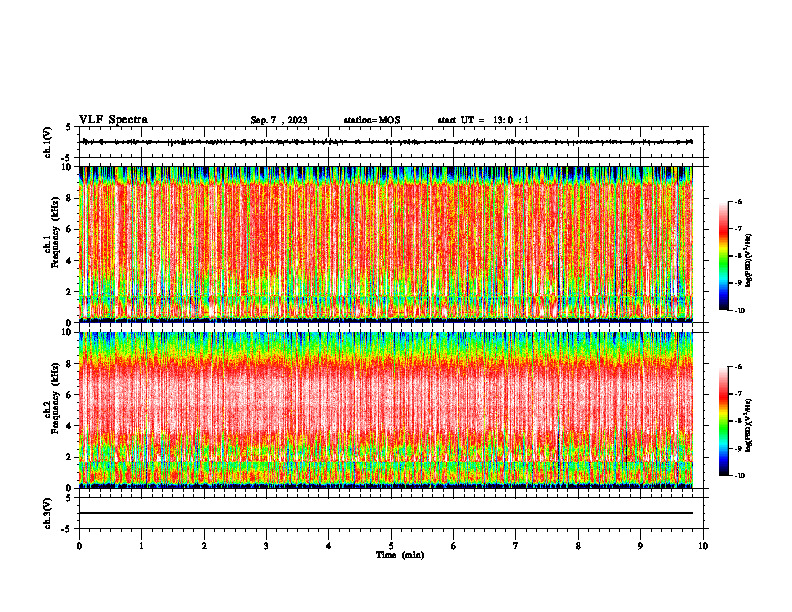
Task: Click the "-10" label on ch.1 colorbar
Action: point(739,311)
